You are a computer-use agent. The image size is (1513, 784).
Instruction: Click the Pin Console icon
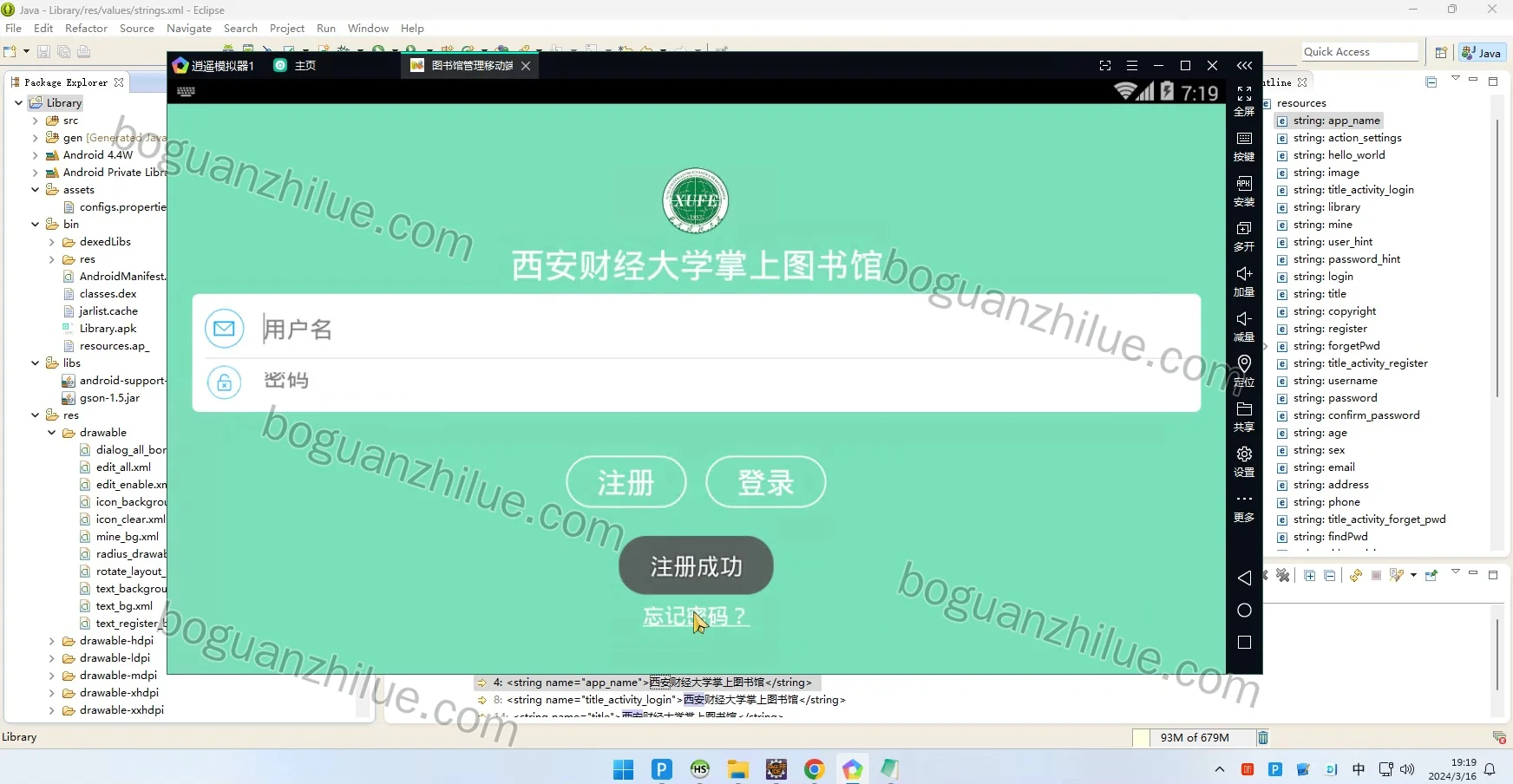[1431, 576]
